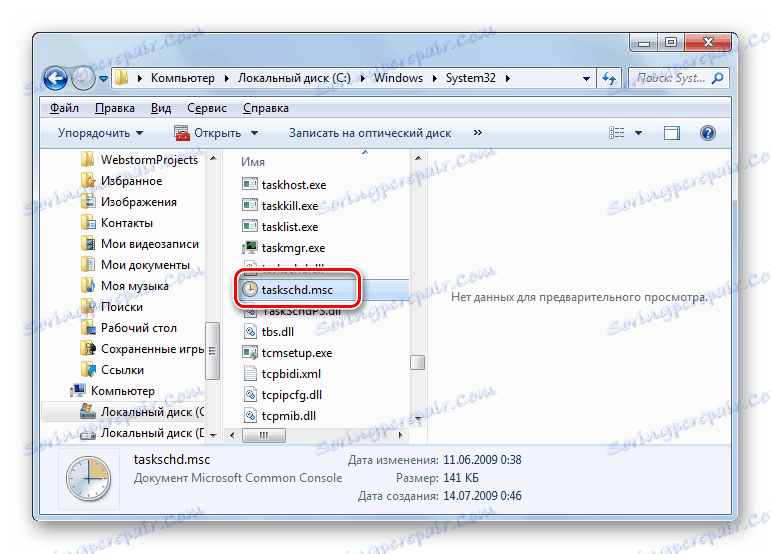Viewport: 771px width, 554px height.
Task: Expand the arrow after System32 breadcrumb
Action: (507, 78)
